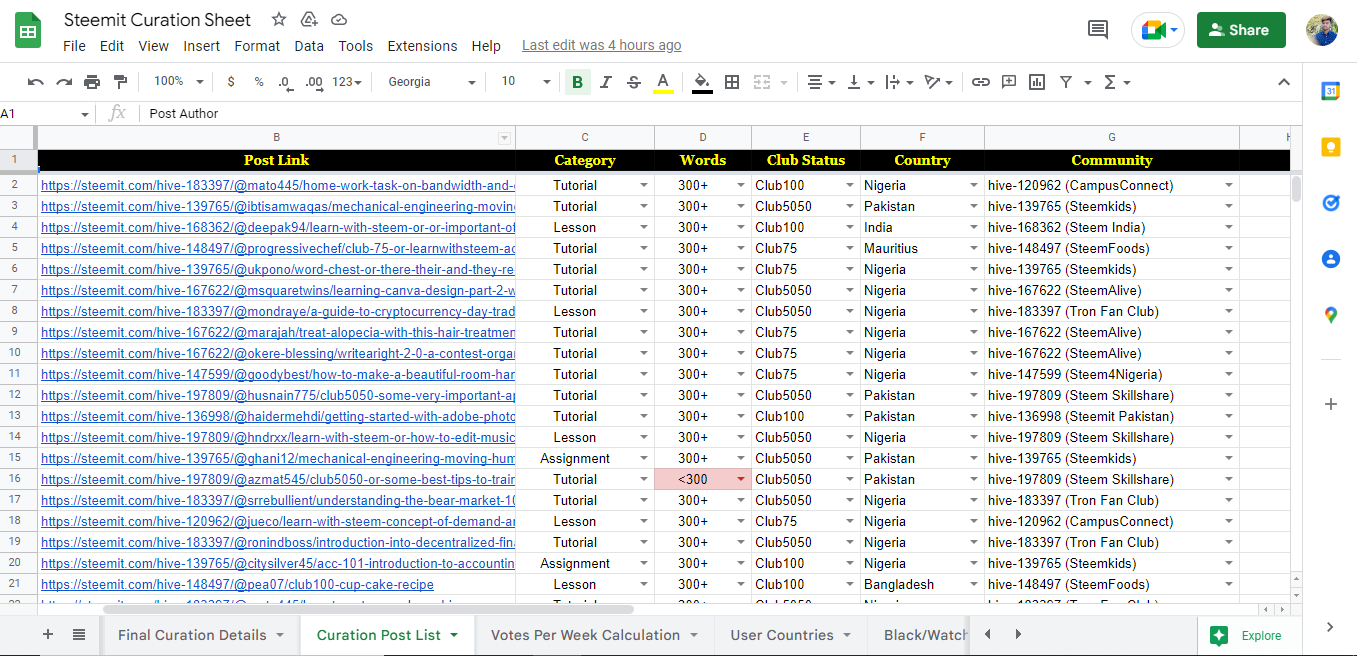Screen dimensions: 1357x656
Task: Open the font size dropdown
Action: pos(526,82)
